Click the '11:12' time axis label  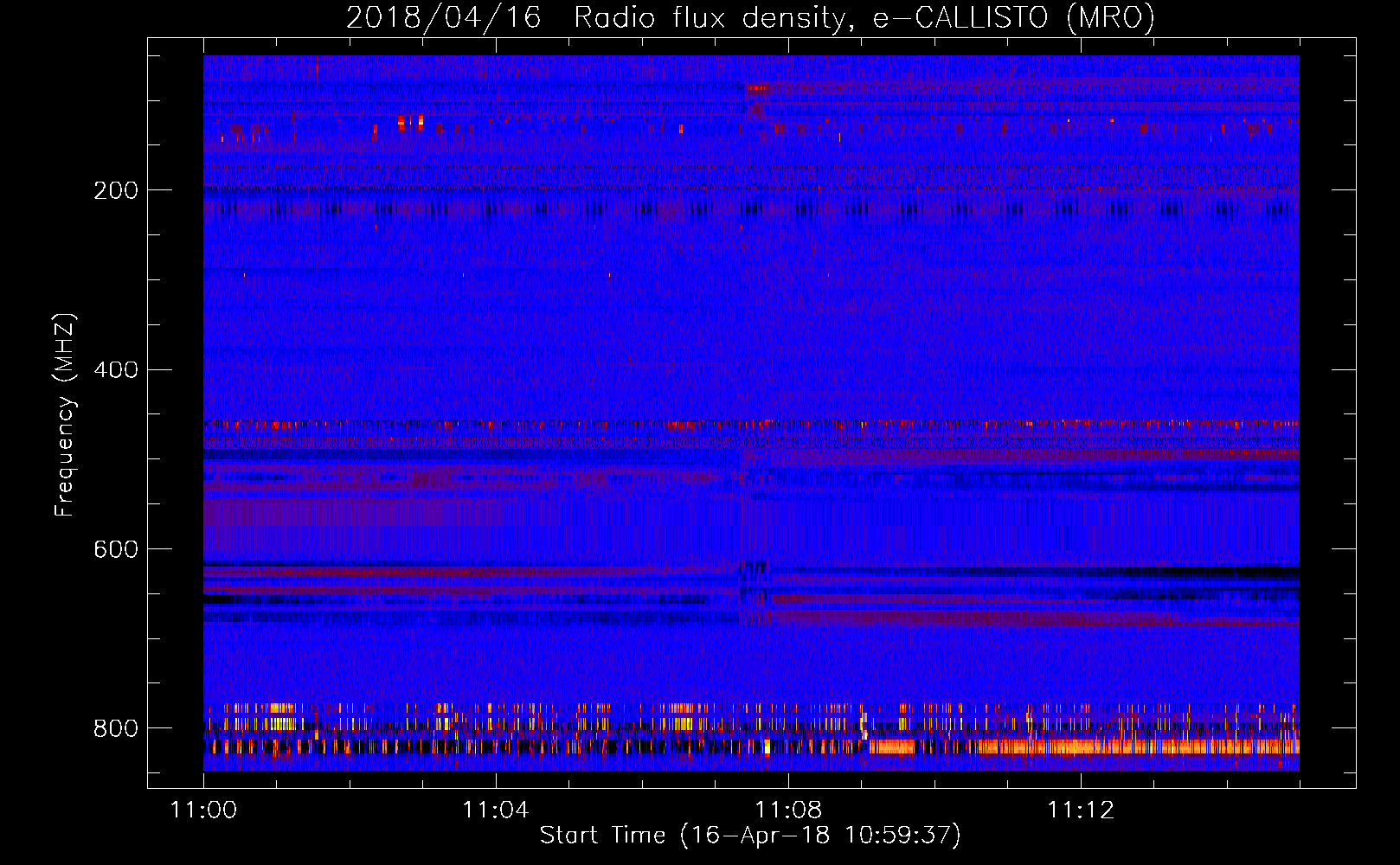click(x=1081, y=810)
